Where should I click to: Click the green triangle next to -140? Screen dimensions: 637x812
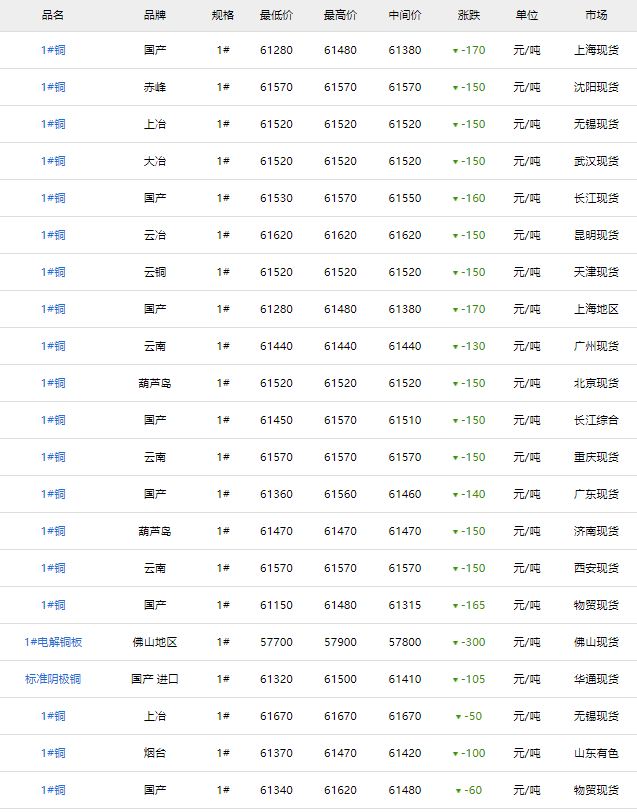pyautogui.click(x=455, y=495)
